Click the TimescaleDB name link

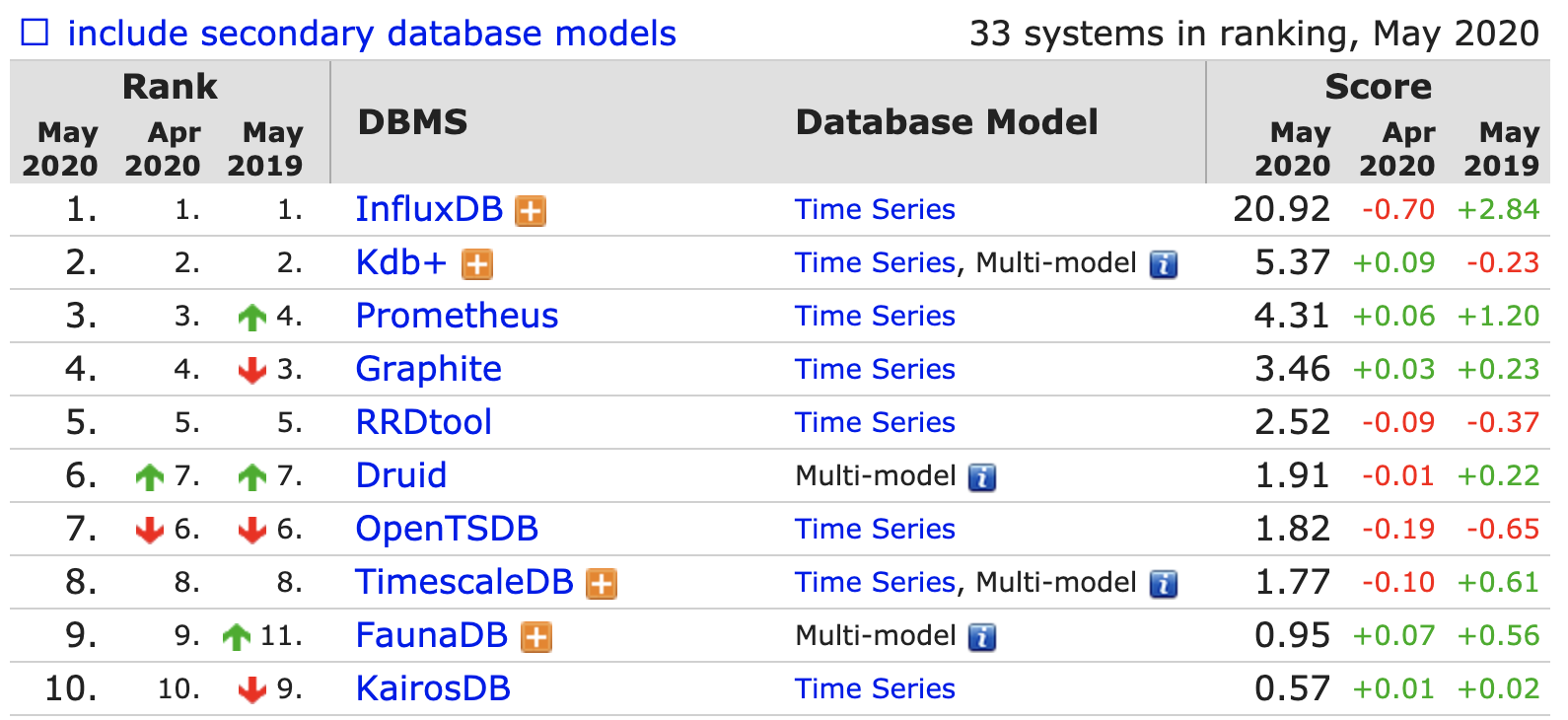(x=464, y=582)
